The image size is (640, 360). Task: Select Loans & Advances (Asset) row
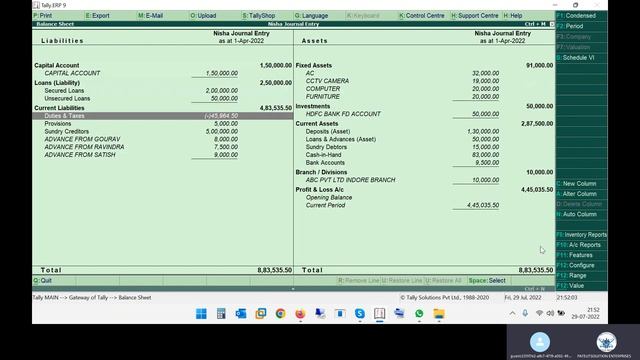click(x=424, y=139)
